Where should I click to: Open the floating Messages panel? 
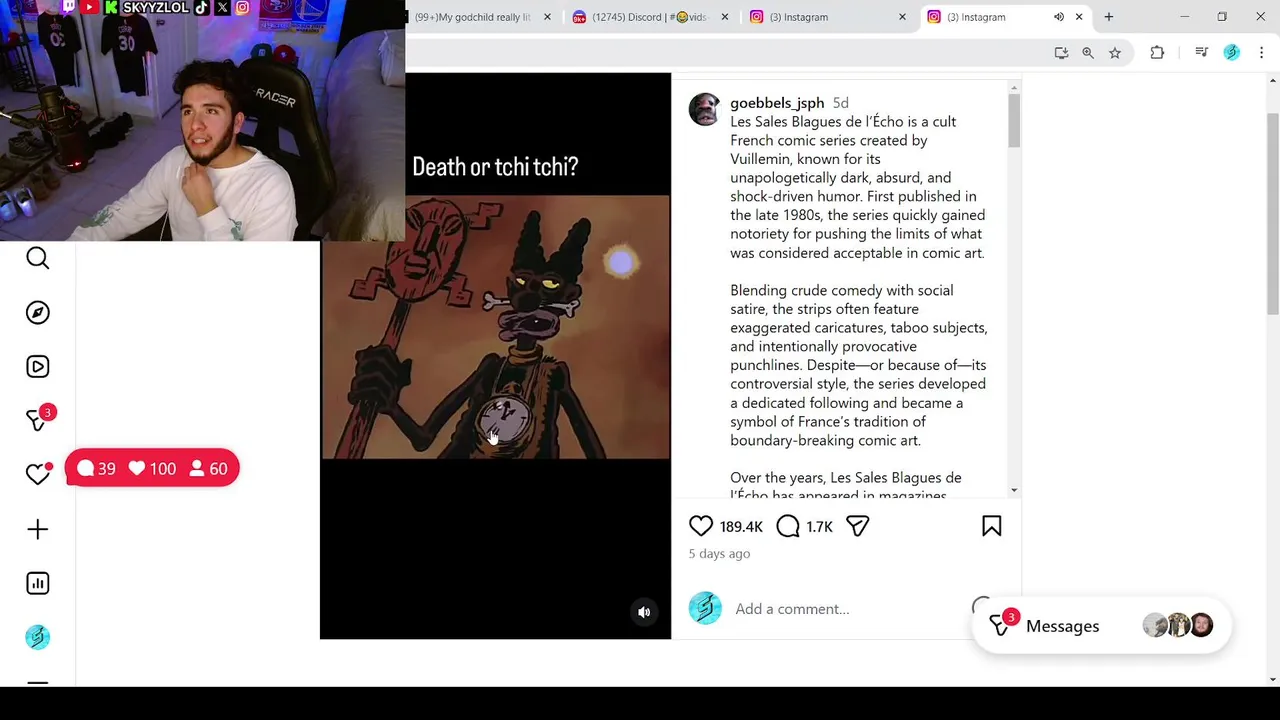tap(1100, 626)
